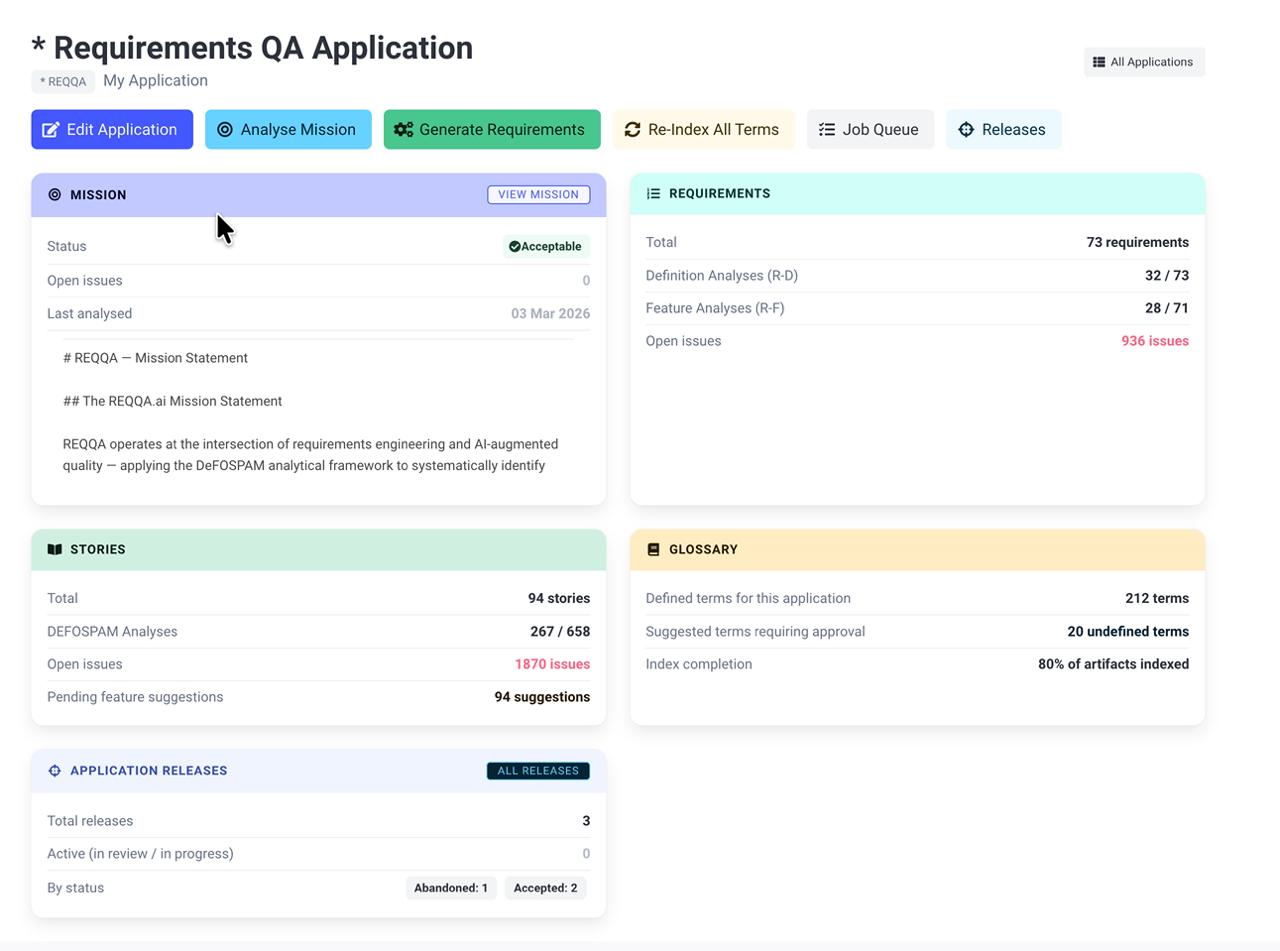1280x951 pixels.
Task: Click the crosshair icon in Releases button
Action: point(966,130)
